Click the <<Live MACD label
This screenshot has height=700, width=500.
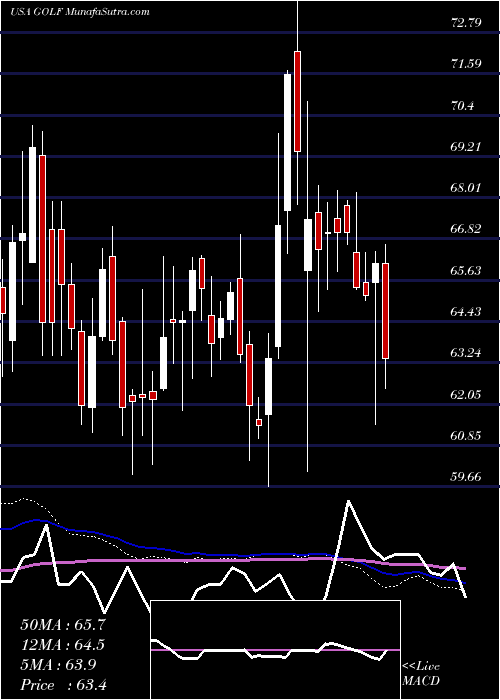click(x=421, y=674)
